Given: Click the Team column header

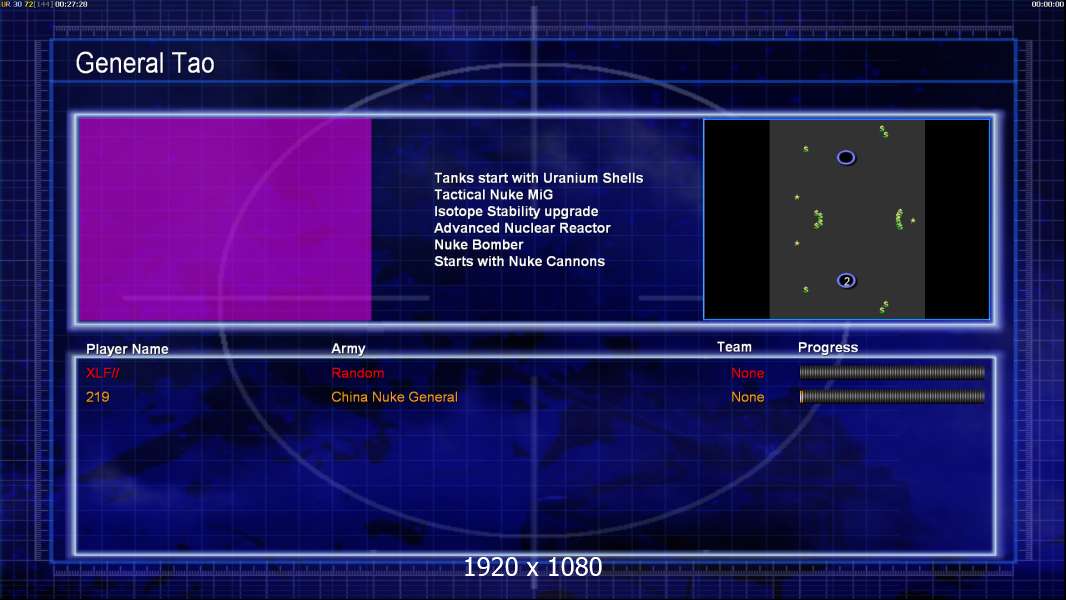Looking at the screenshot, I should 734,347.
